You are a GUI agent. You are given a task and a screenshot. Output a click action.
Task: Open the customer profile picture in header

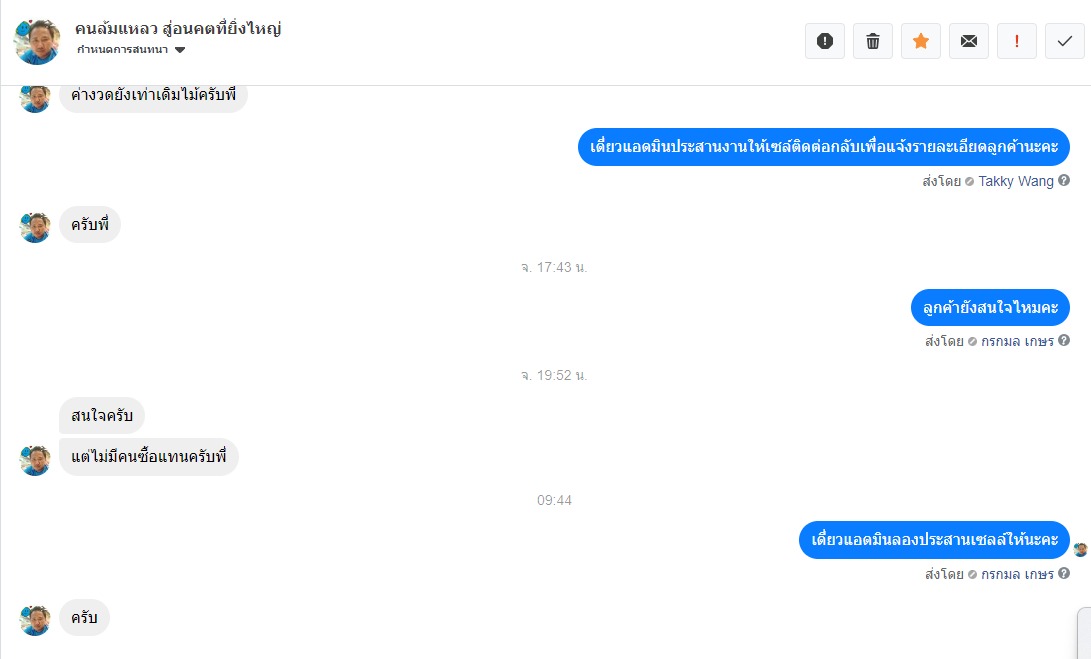pyautogui.click(x=37, y=42)
